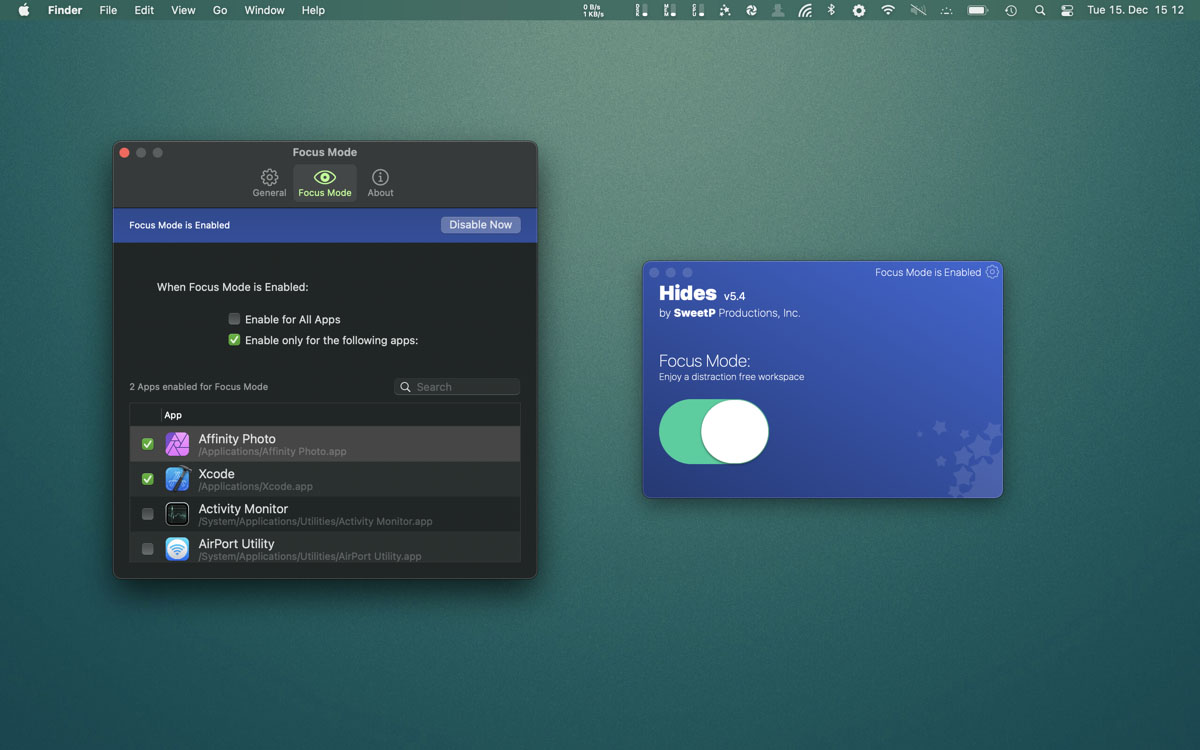
Task: Click the network speed menu bar indicator
Action: [594, 10]
